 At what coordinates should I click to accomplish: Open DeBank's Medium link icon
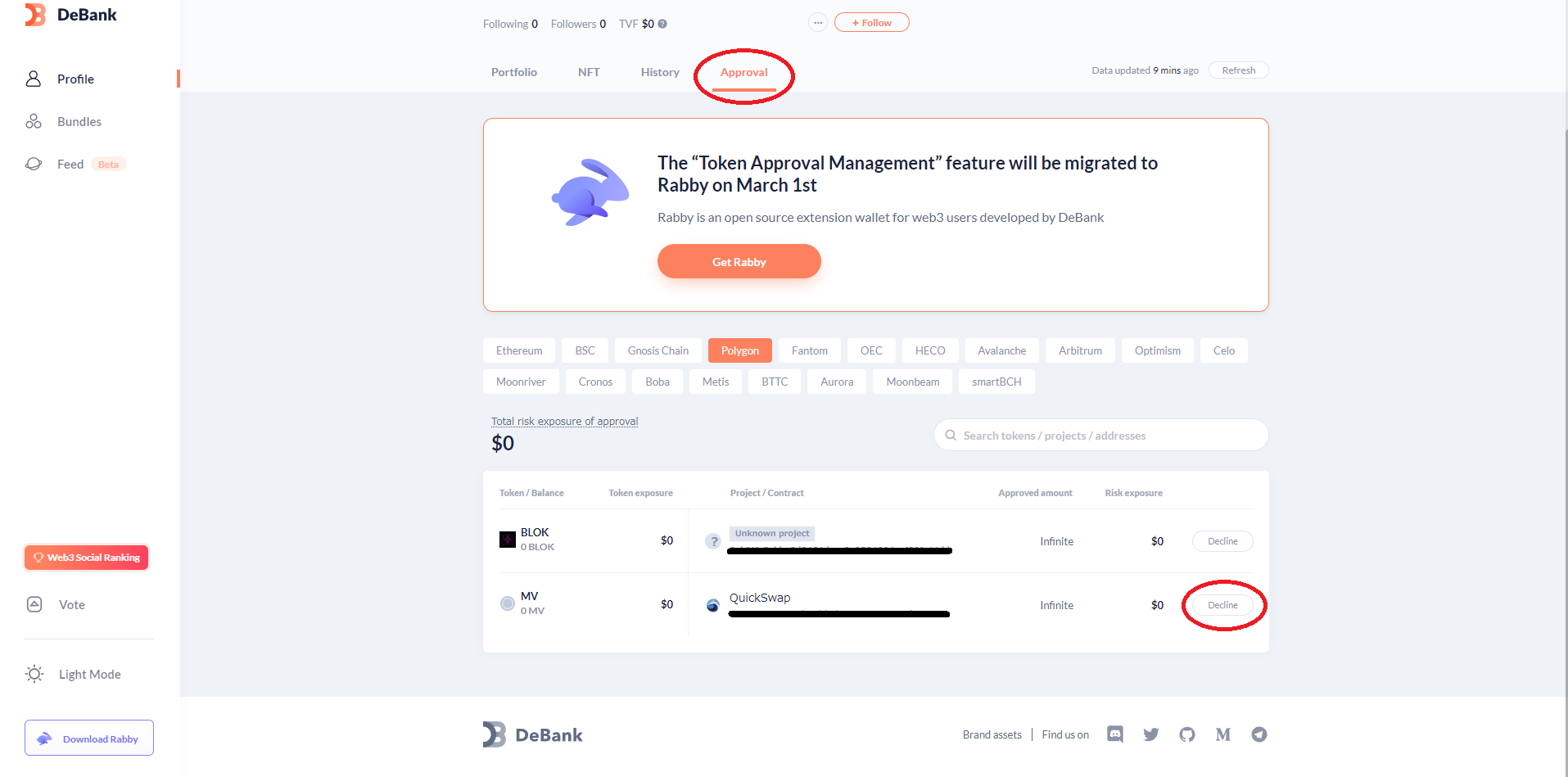pos(1223,734)
